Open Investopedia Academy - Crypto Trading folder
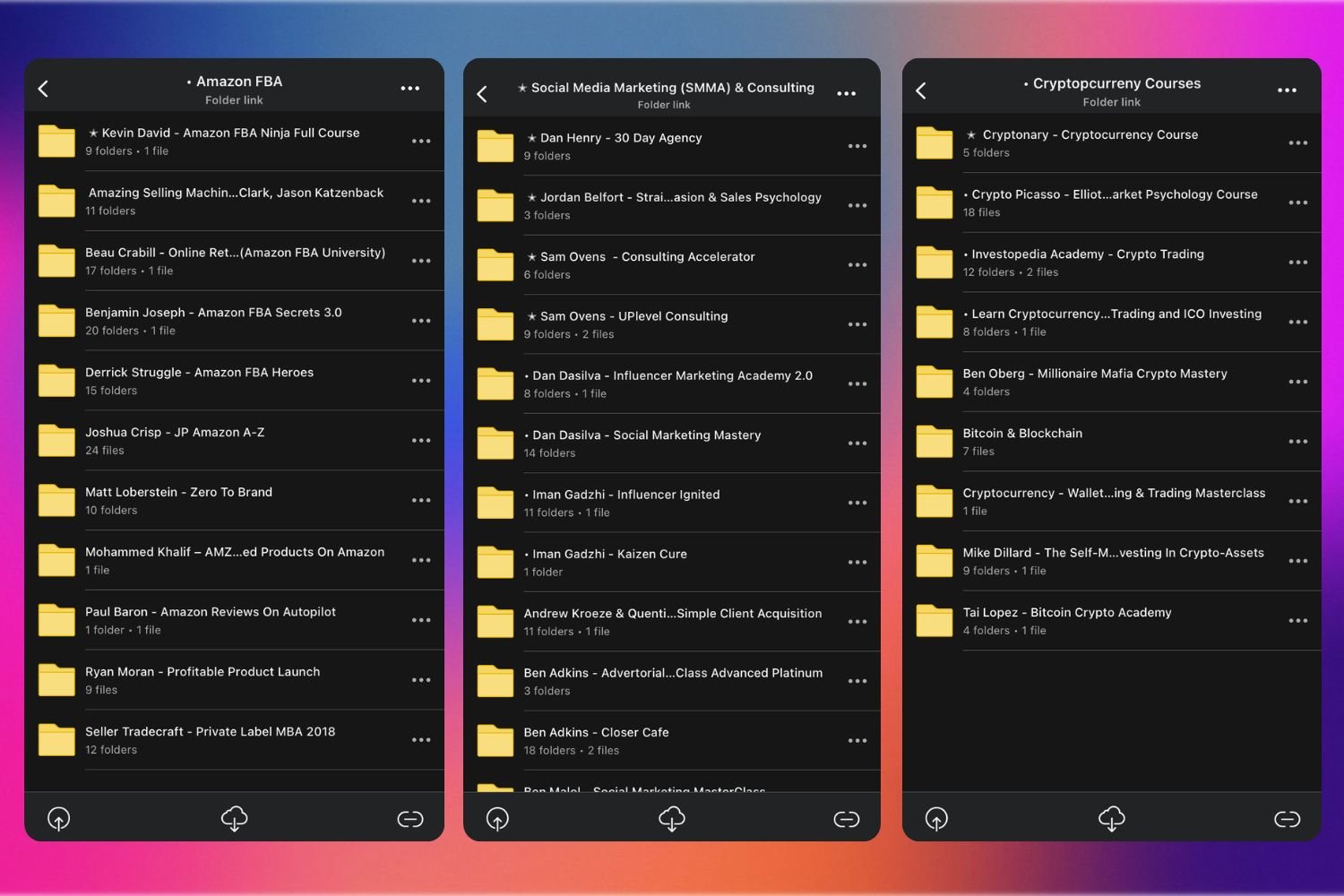Screen dimensions: 1344x896 tap(1112, 263)
